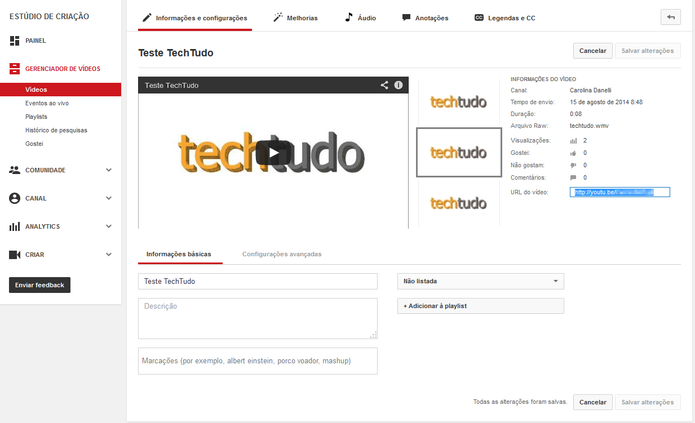Click the Teste TechTudo player title

tap(172, 85)
